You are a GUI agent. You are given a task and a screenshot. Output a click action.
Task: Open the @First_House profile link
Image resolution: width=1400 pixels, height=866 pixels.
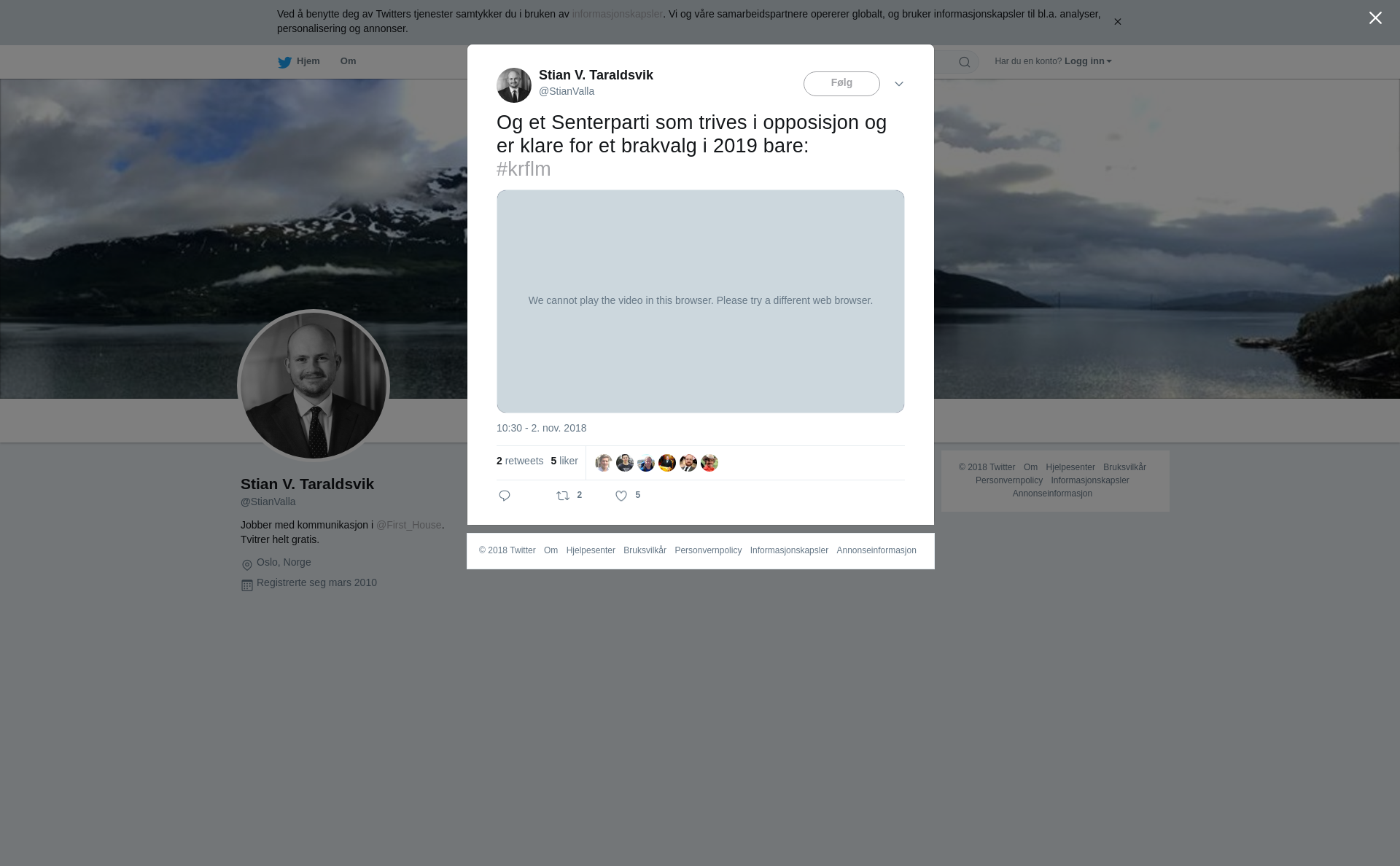coord(408,525)
